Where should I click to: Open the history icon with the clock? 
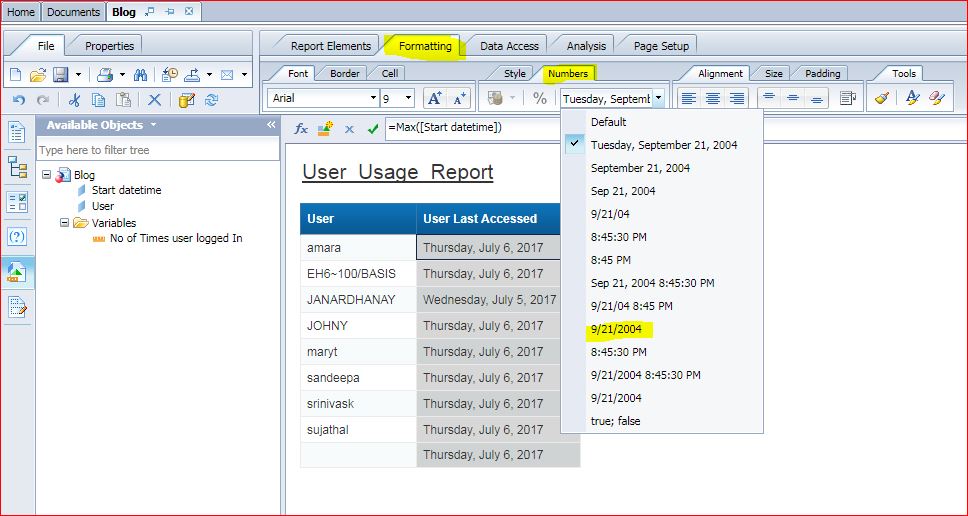(170, 75)
